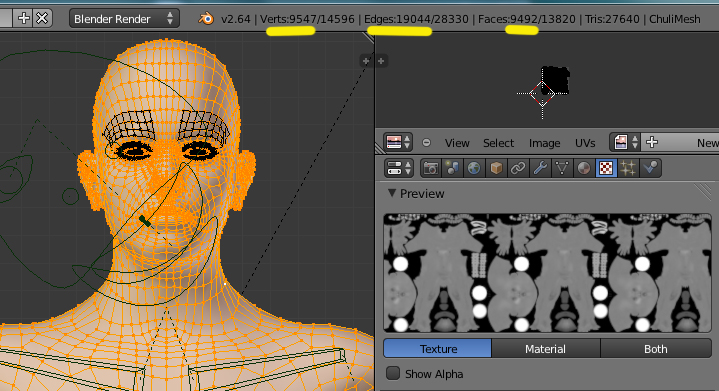Open the UVs menu
This screenshot has height=391, width=719.
[585, 143]
